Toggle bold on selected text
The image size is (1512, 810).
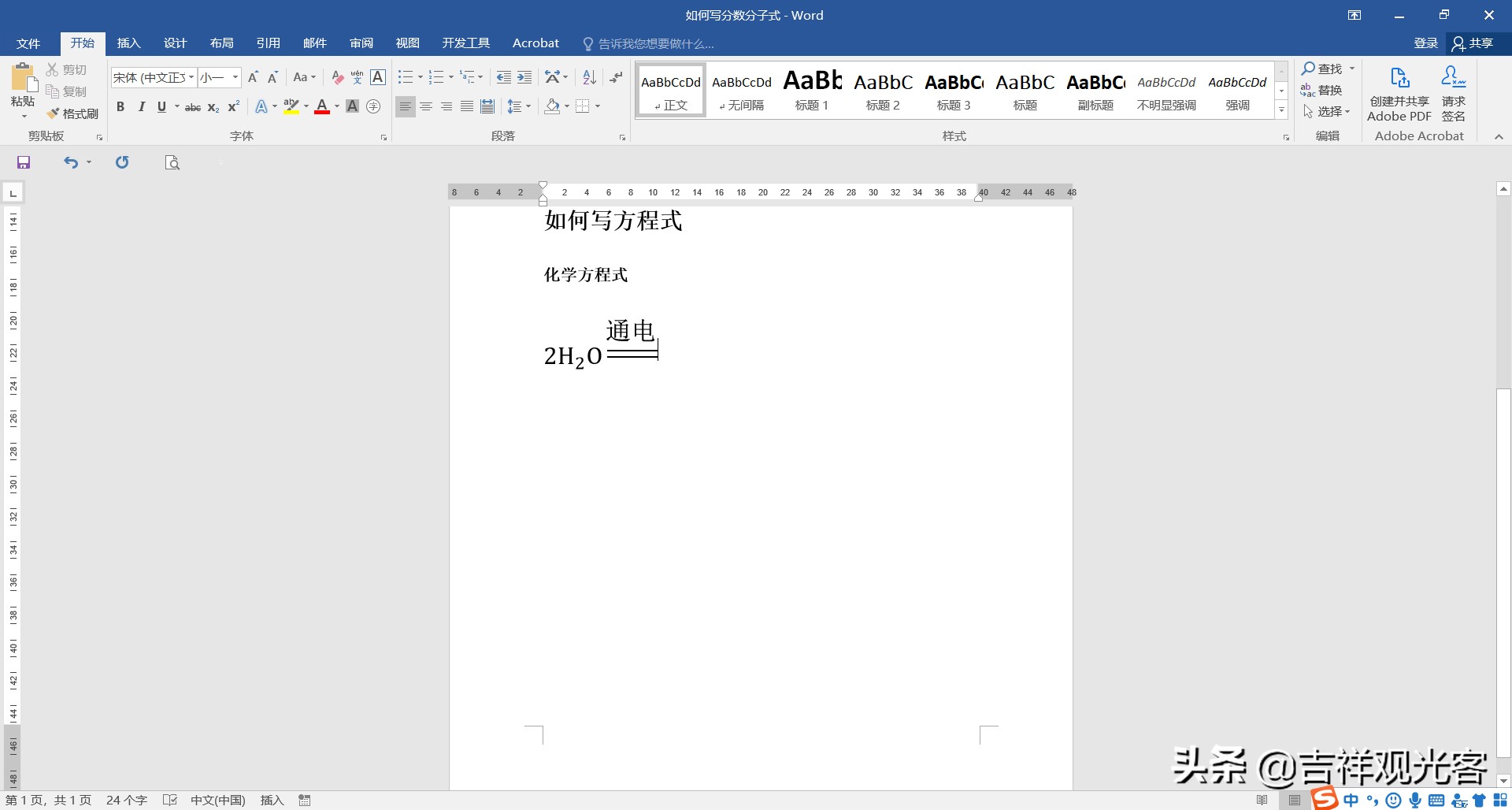click(120, 106)
